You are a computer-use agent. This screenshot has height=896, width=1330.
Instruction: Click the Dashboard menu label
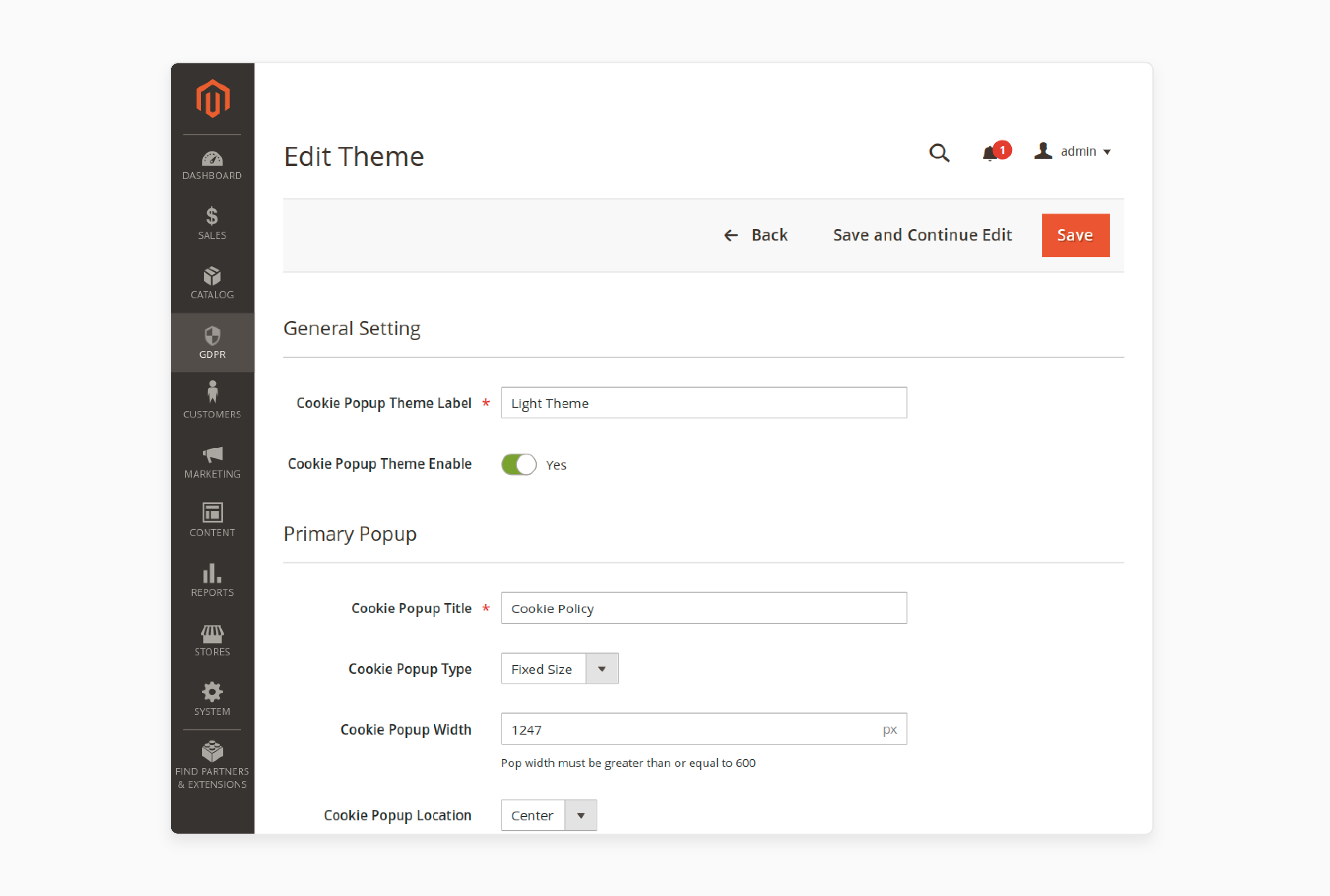coord(212,176)
